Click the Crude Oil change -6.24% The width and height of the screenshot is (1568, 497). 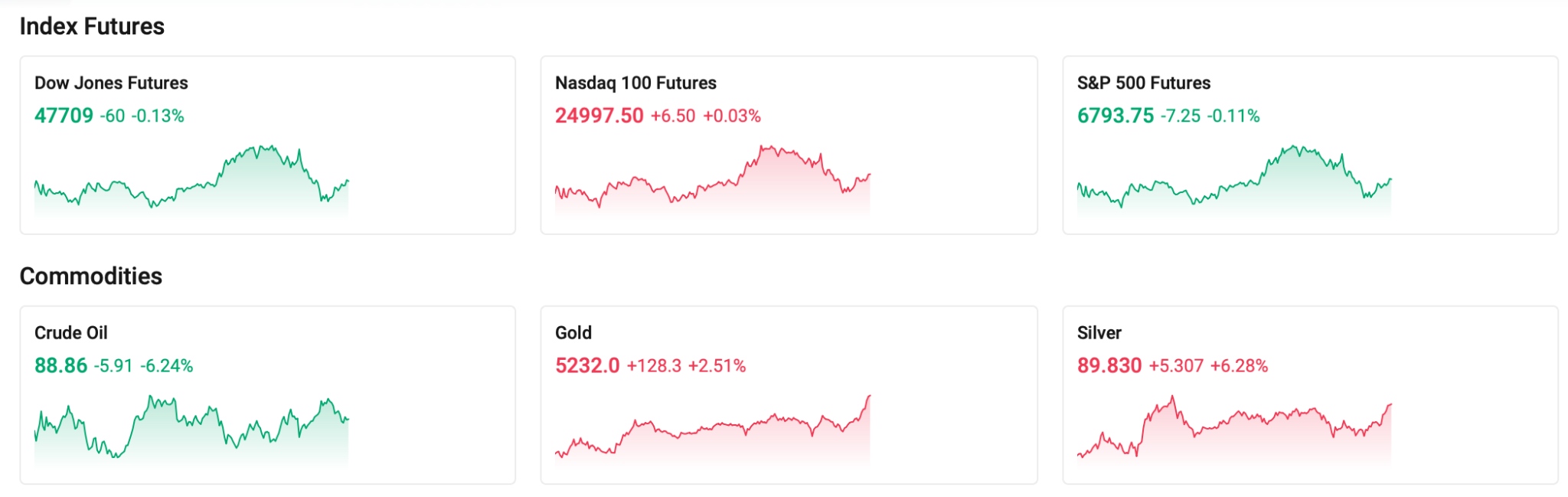pos(167,365)
